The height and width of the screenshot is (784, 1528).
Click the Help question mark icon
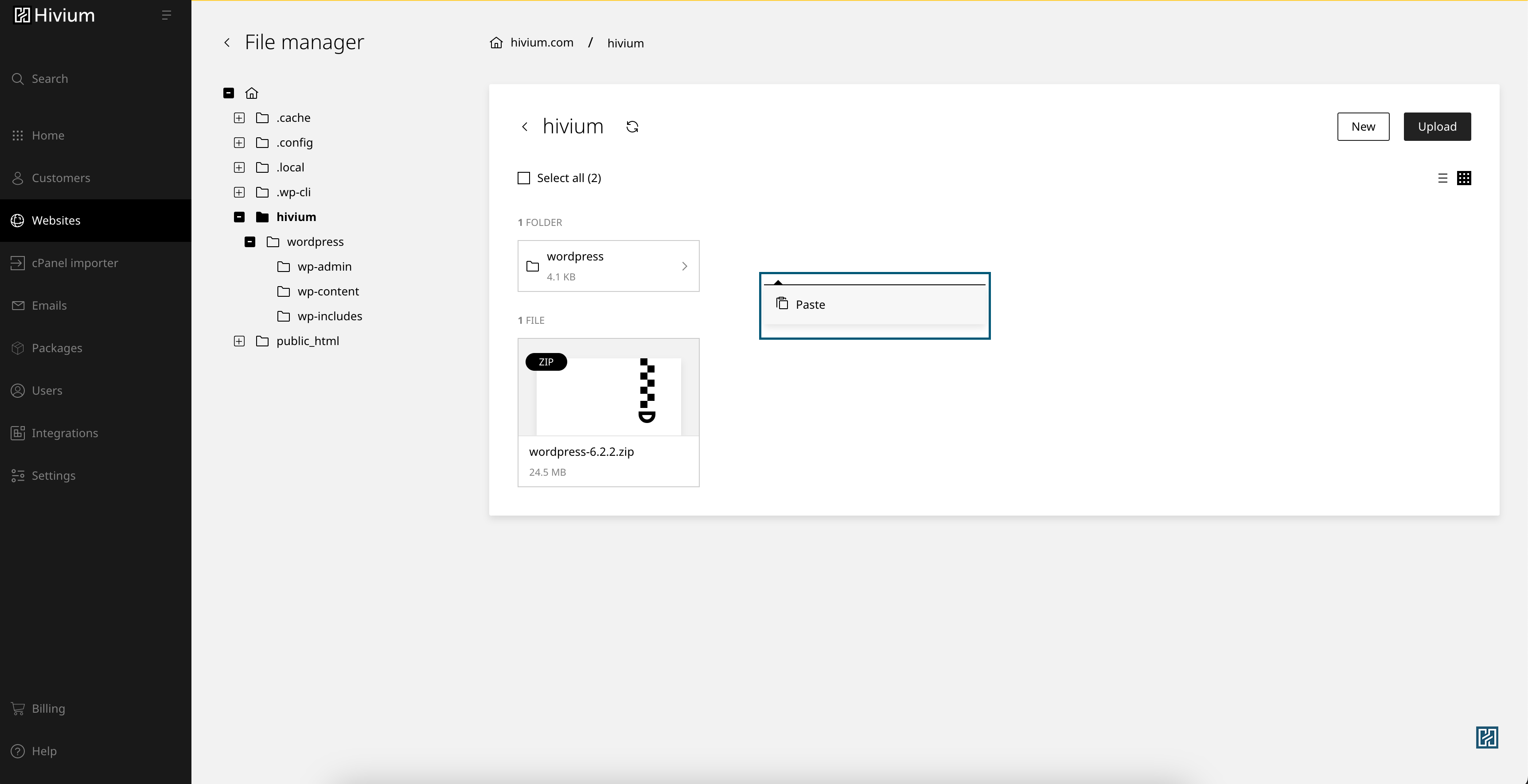click(x=18, y=751)
